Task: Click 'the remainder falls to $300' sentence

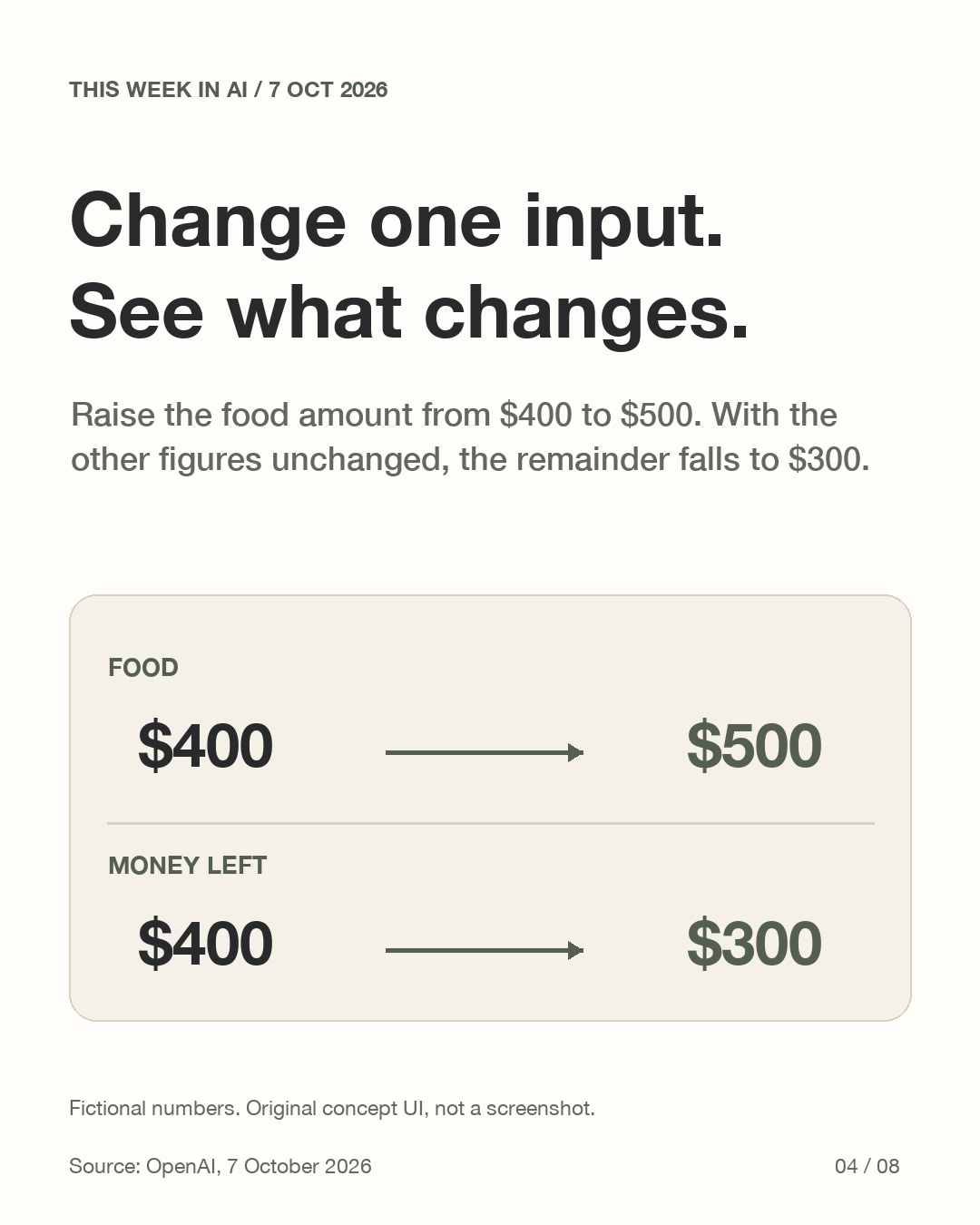Action: (x=664, y=459)
